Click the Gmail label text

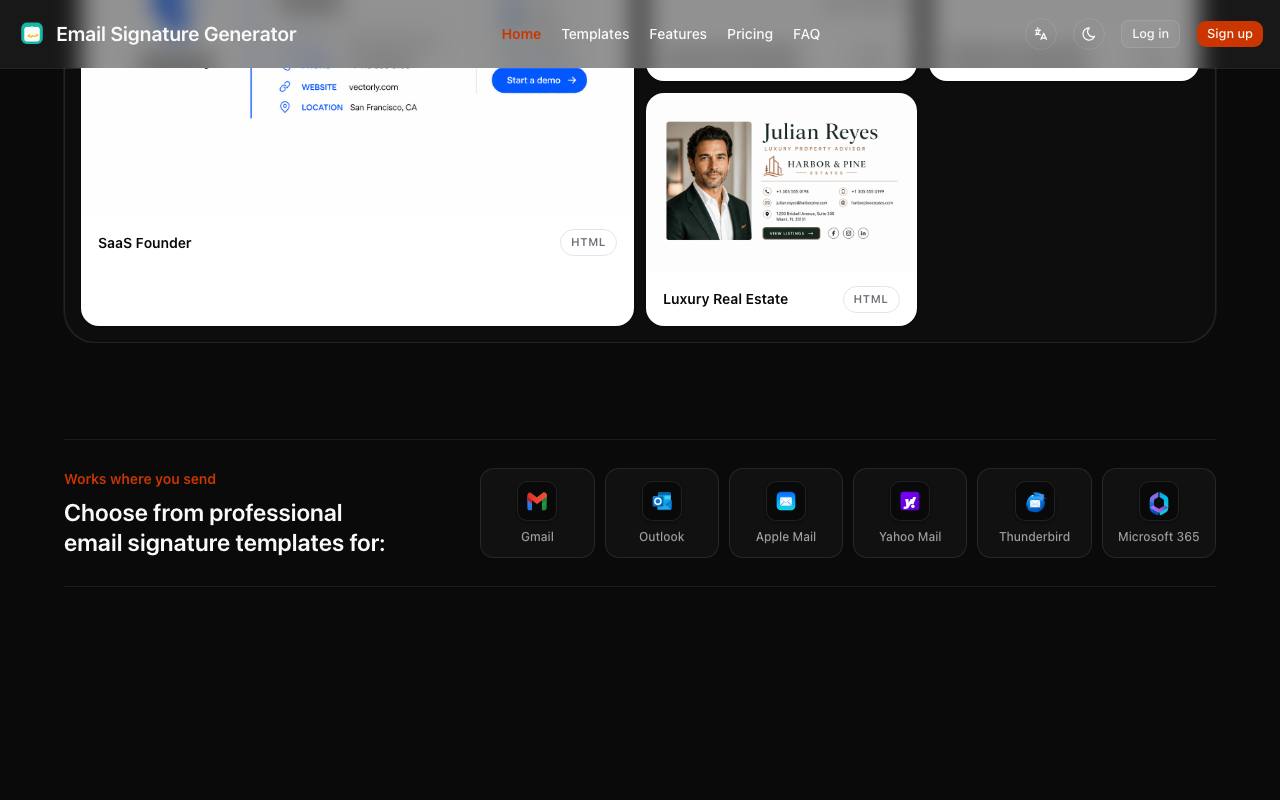(x=537, y=537)
